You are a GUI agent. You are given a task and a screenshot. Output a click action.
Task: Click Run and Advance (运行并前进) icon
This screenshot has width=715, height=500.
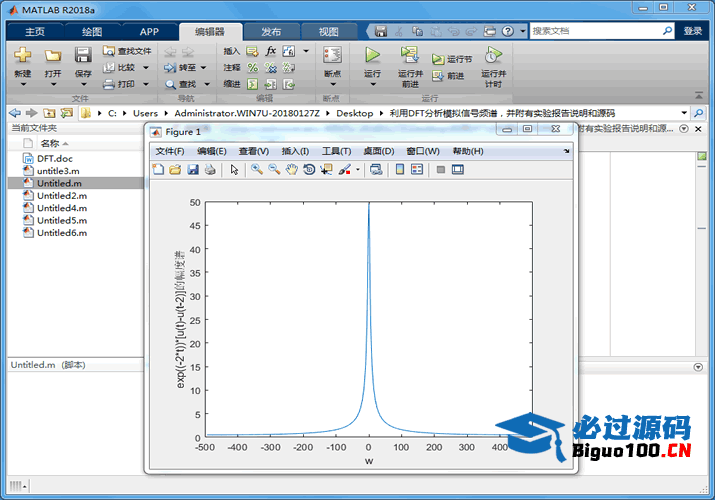pyautogui.click(x=410, y=55)
